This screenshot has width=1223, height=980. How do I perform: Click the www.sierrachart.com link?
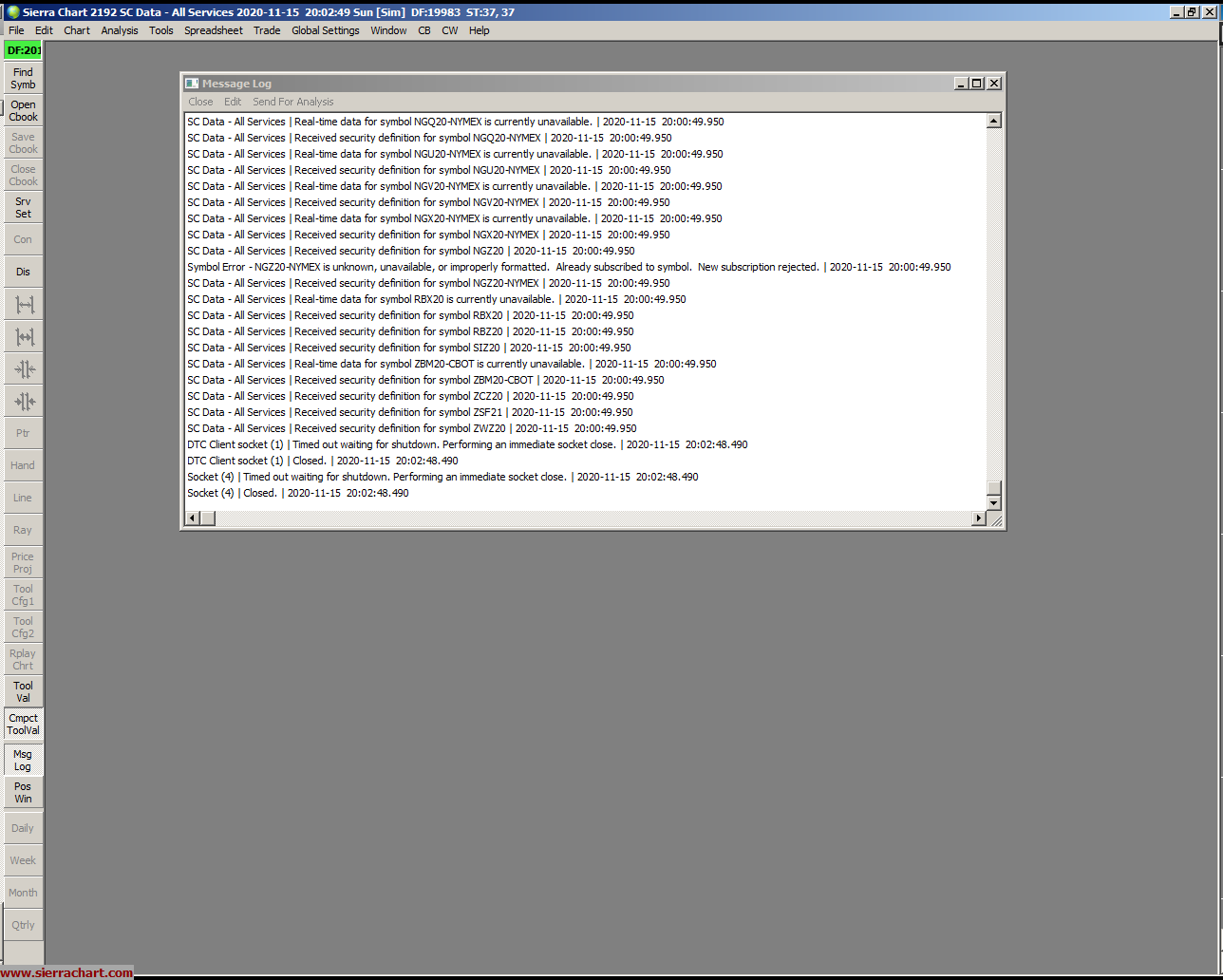(x=66, y=972)
